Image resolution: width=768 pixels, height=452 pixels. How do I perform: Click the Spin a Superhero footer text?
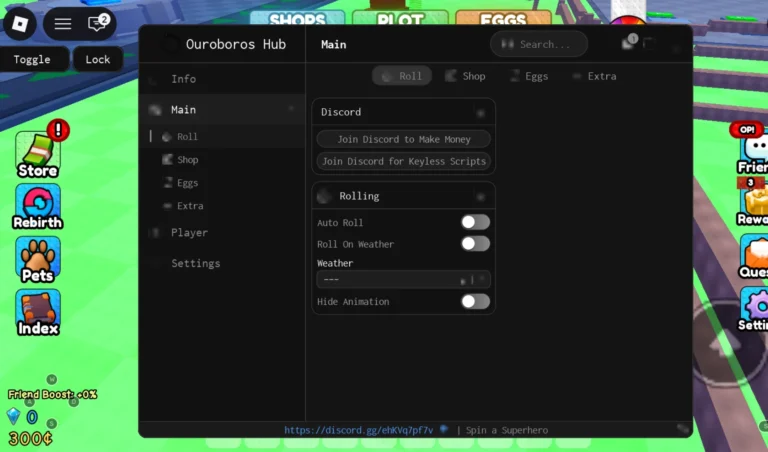click(507, 430)
